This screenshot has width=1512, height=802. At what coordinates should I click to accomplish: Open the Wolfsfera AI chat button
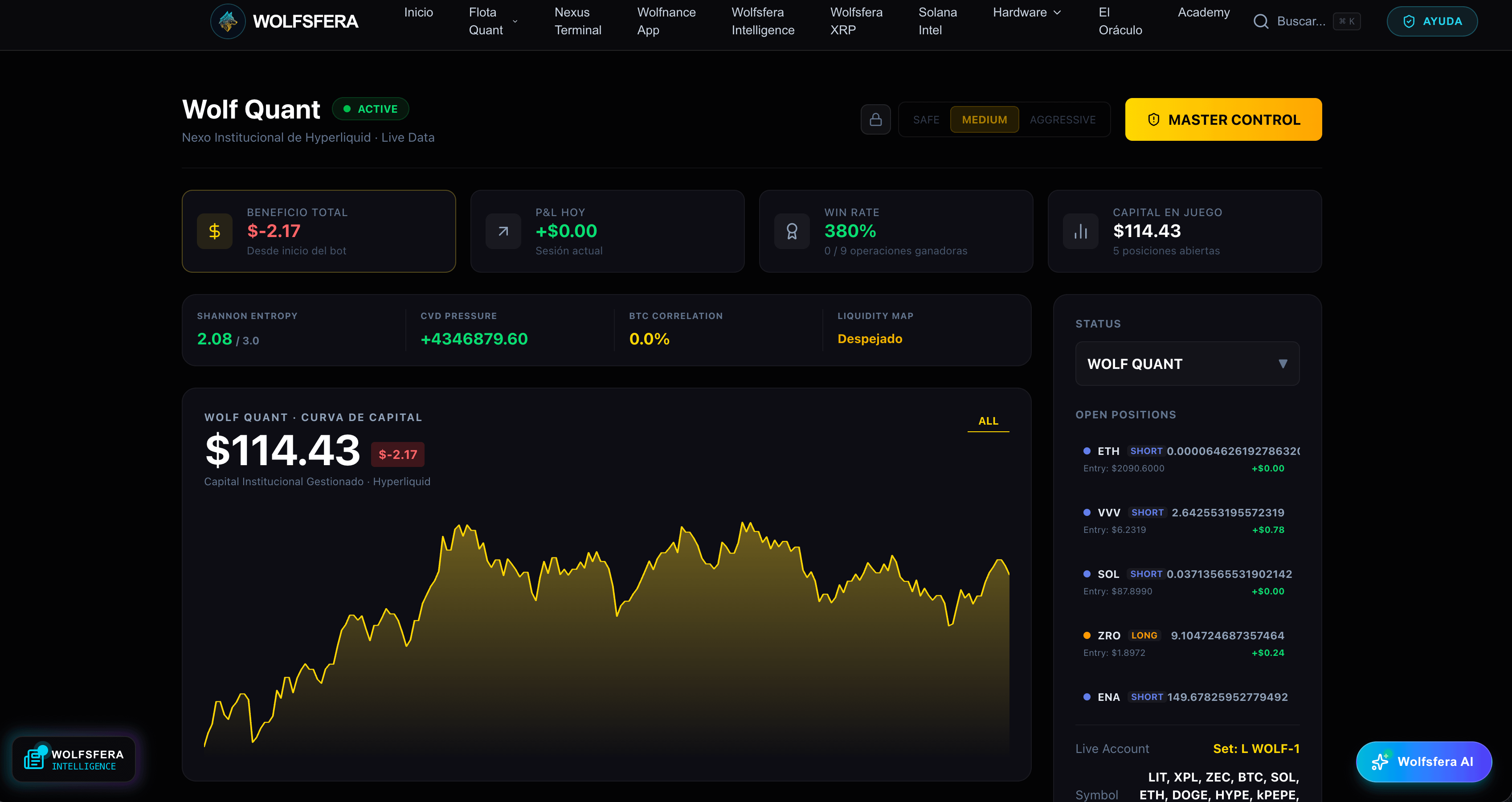pos(1423,761)
